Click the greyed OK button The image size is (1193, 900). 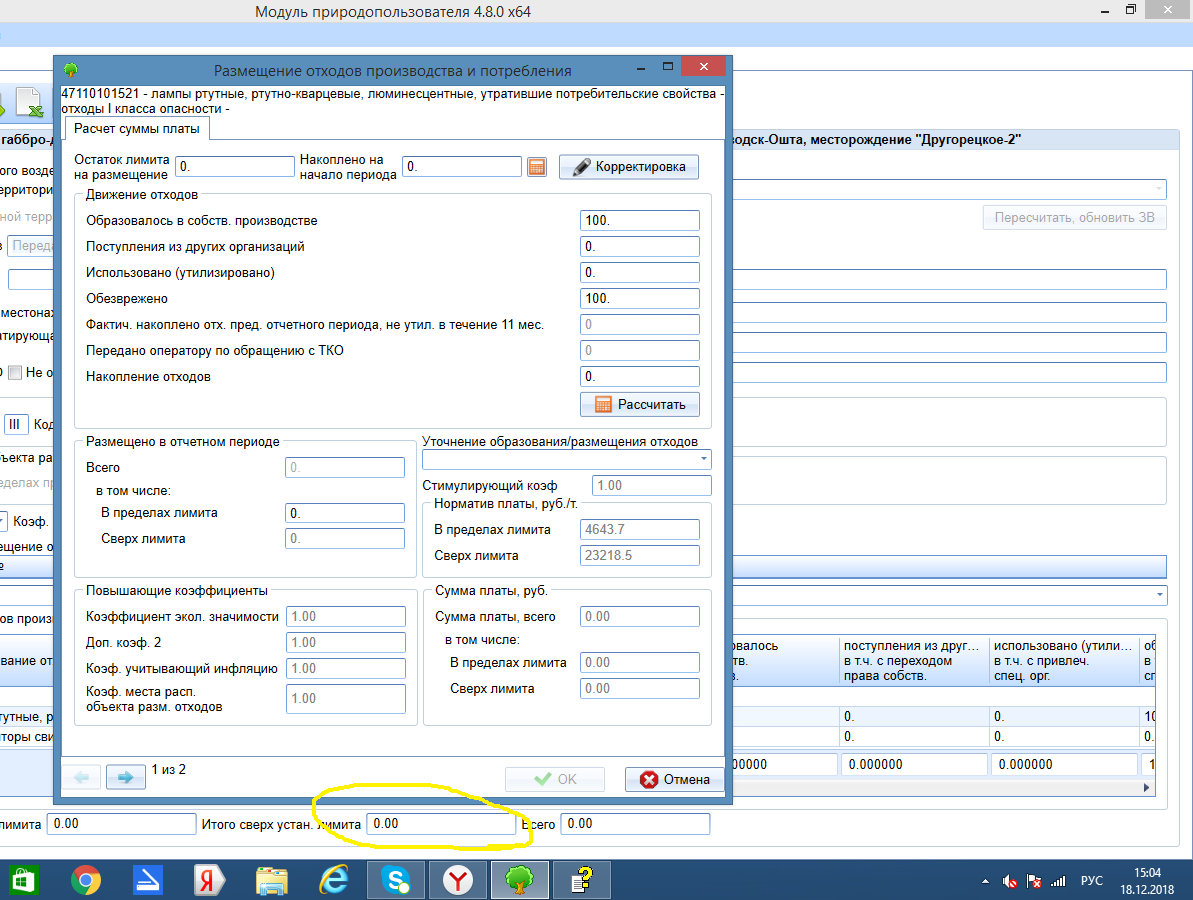click(x=555, y=779)
